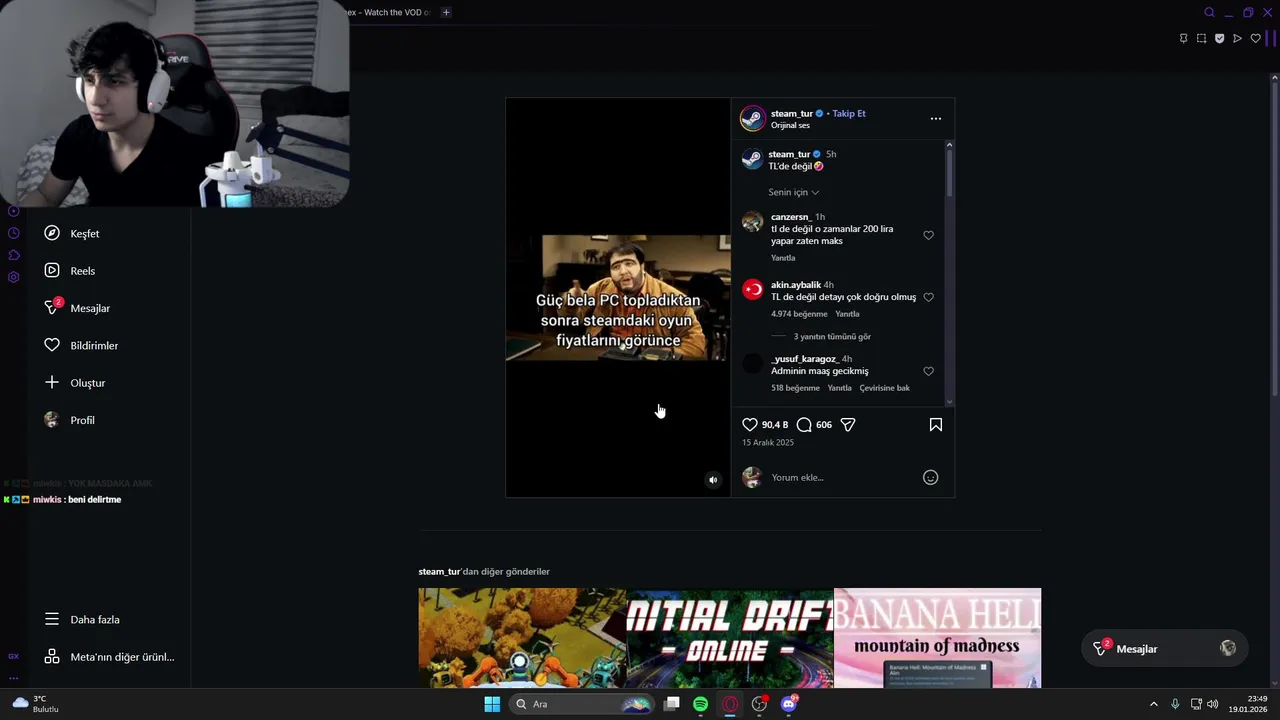Screen dimensions: 1280x720
Task: Take a snapshot with the toolbar capture icon
Action: [1201, 38]
